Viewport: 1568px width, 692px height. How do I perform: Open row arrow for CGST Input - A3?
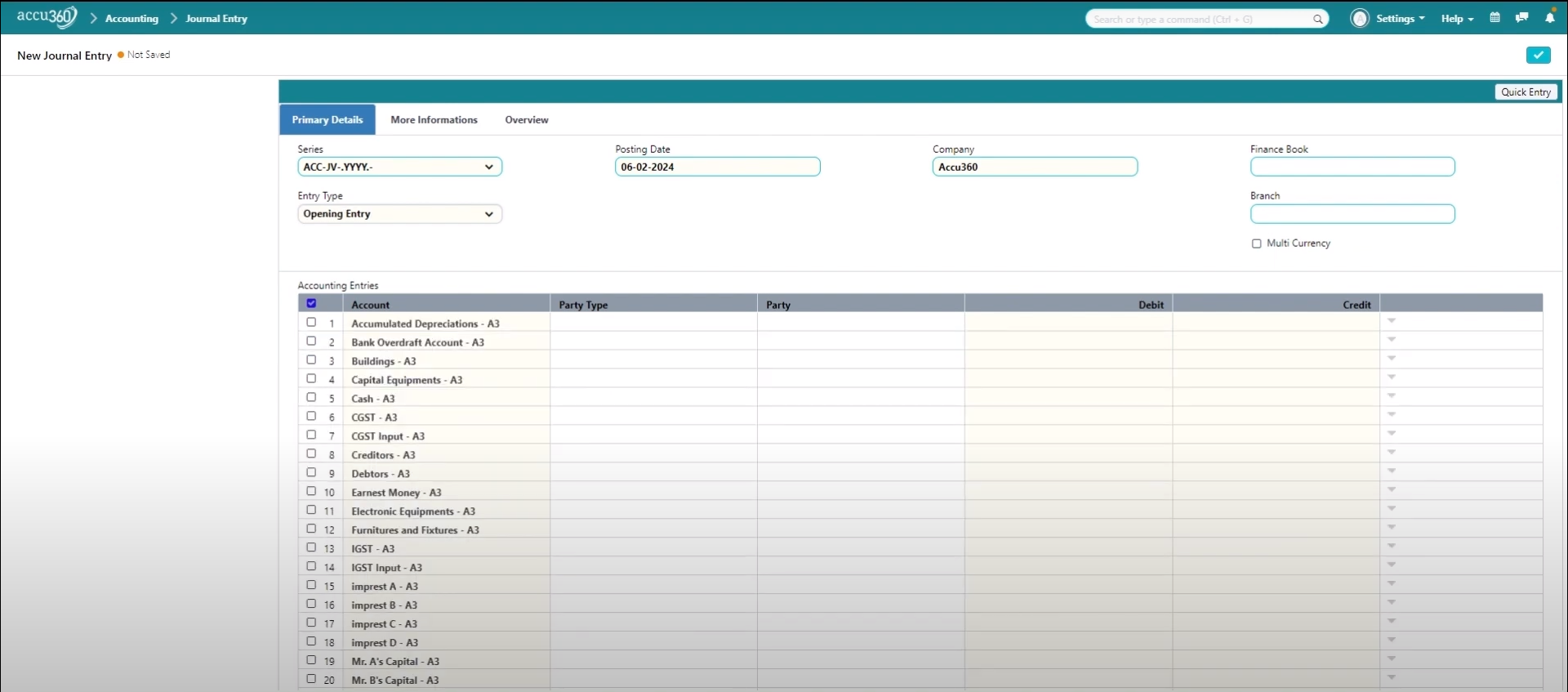(1392, 434)
